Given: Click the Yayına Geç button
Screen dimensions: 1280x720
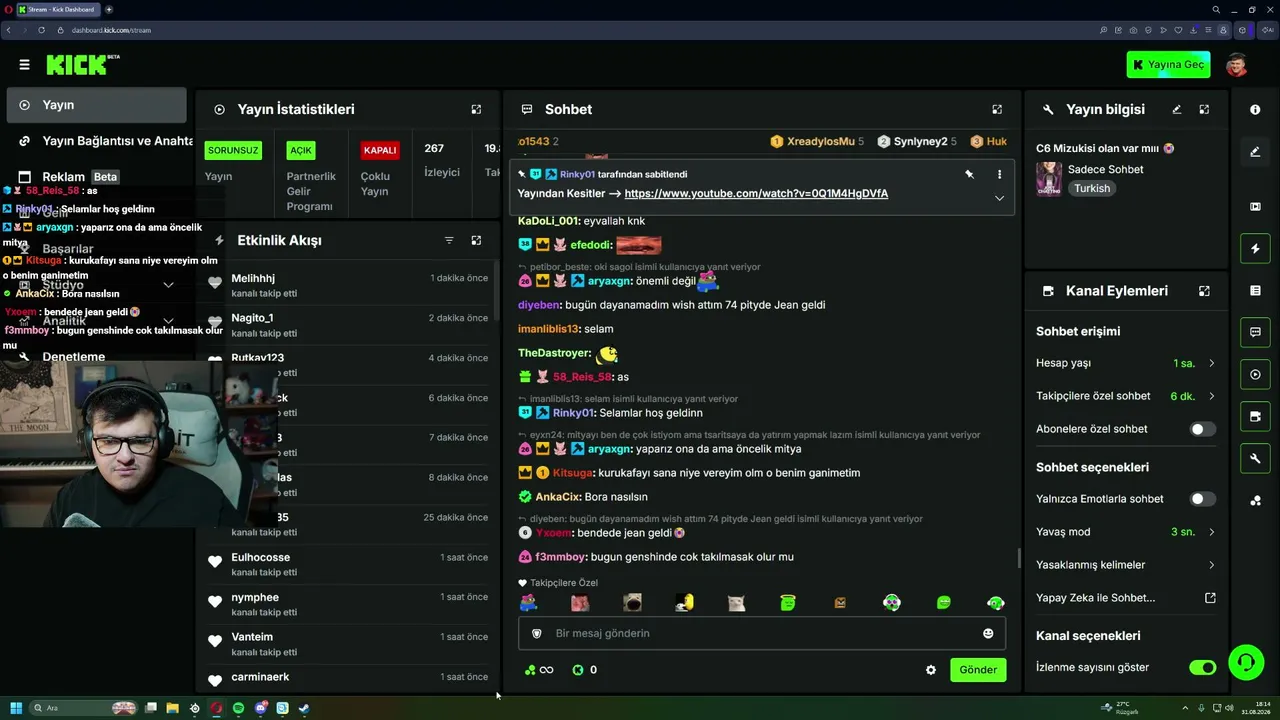Looking at the screenshot, I should [x=1168, y=65].
